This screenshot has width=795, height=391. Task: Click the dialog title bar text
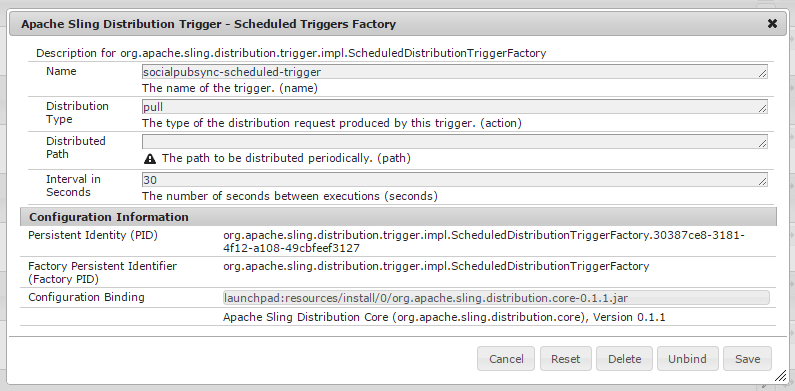coord(208,24)
